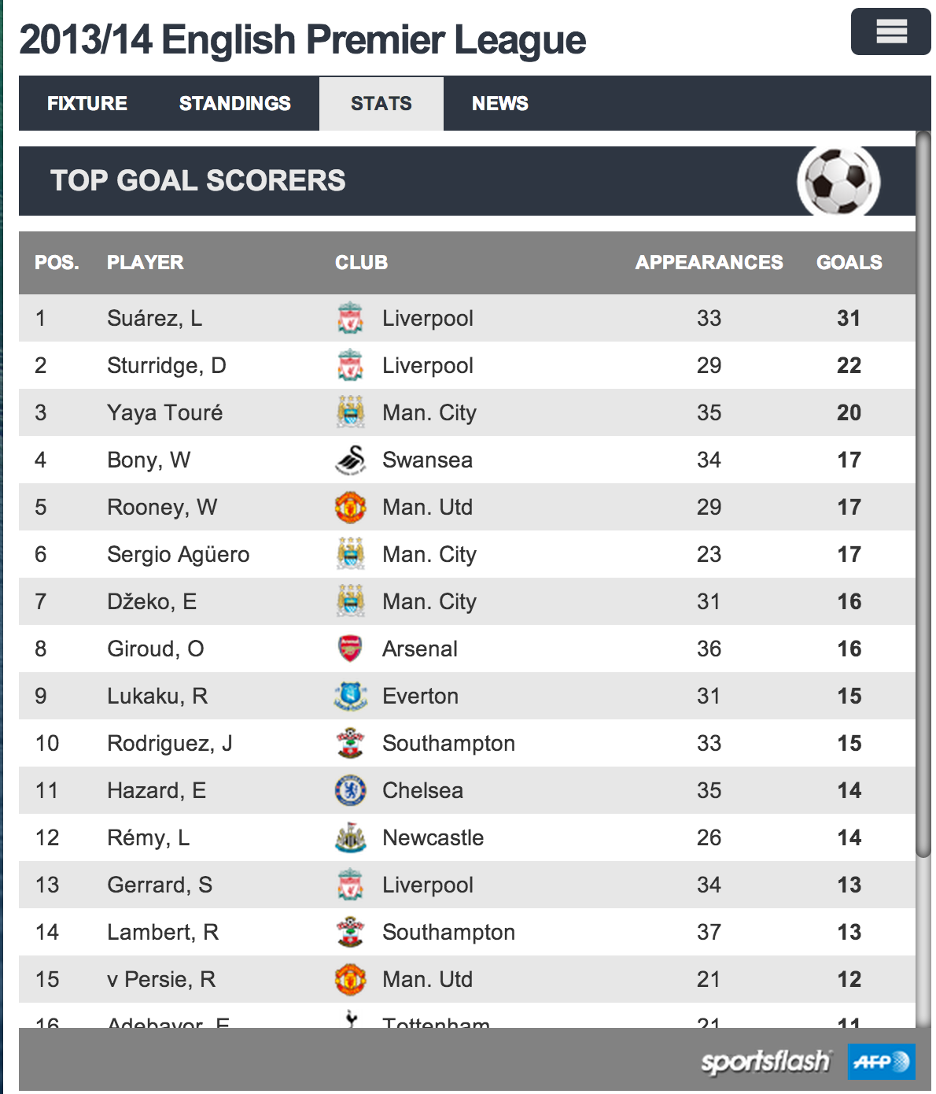Click Man. Utd crest beside Rooney
Screen dimensions: 936x1094
pyautogui.click(x=350, y=507)
